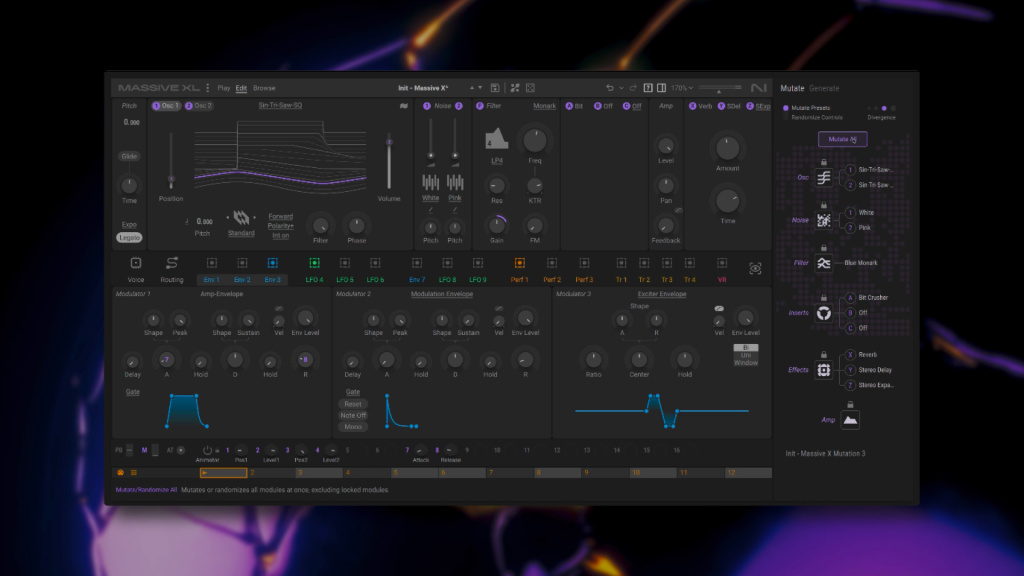Click the effects Amount knob
Image resolution: width=1024 pixels, height=576 pixels.
tap(727, 148)
